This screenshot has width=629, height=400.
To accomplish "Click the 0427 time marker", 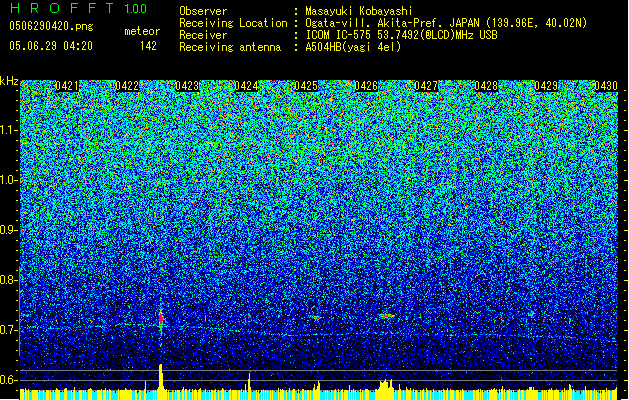I will [426, 86].
